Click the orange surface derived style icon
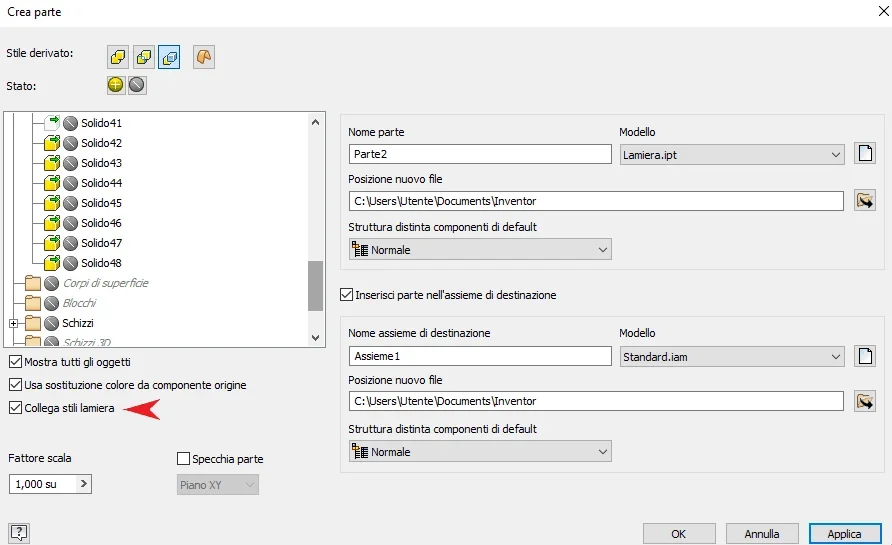 point(204,57)
